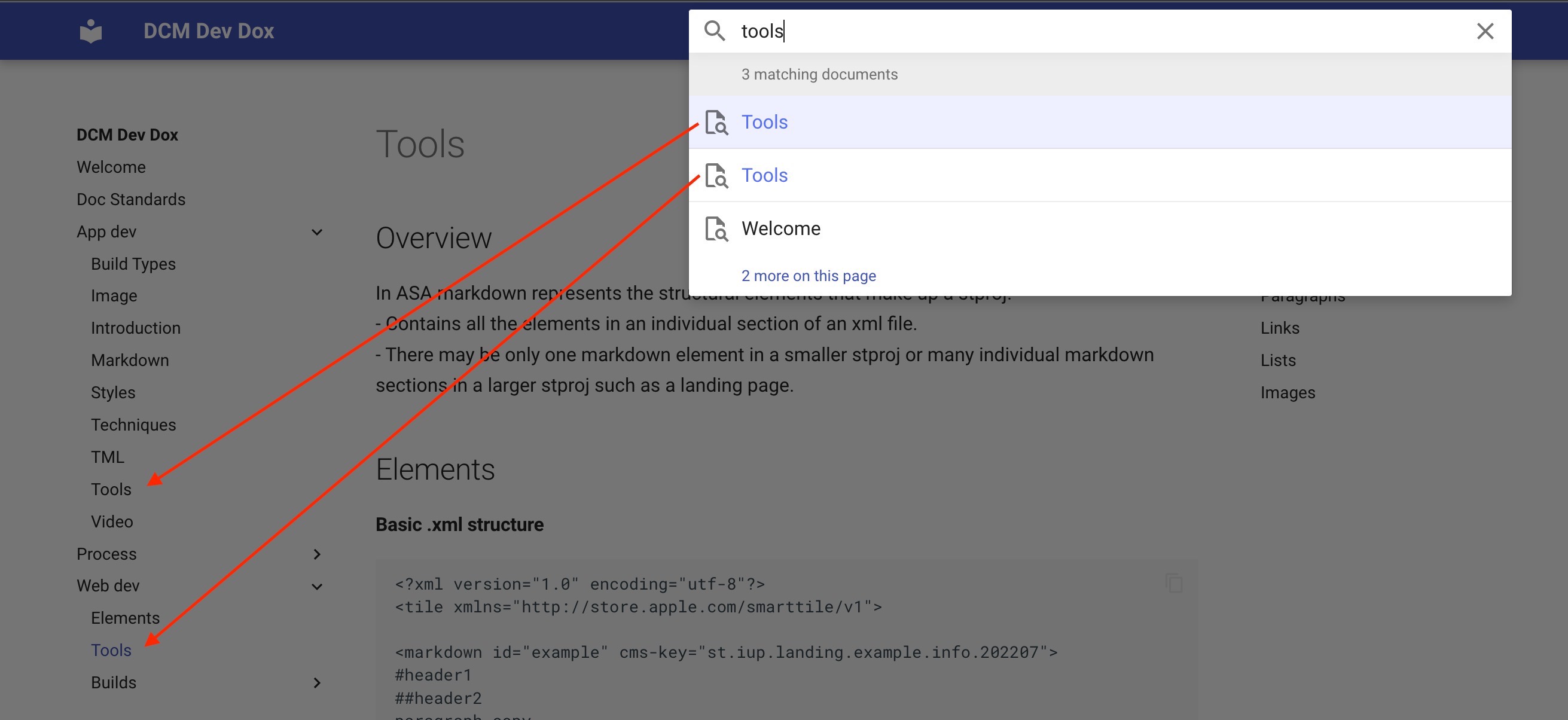Click the '3 matching documents' results header
Viewport: 1568px width, 720px height.
point(819,74)
